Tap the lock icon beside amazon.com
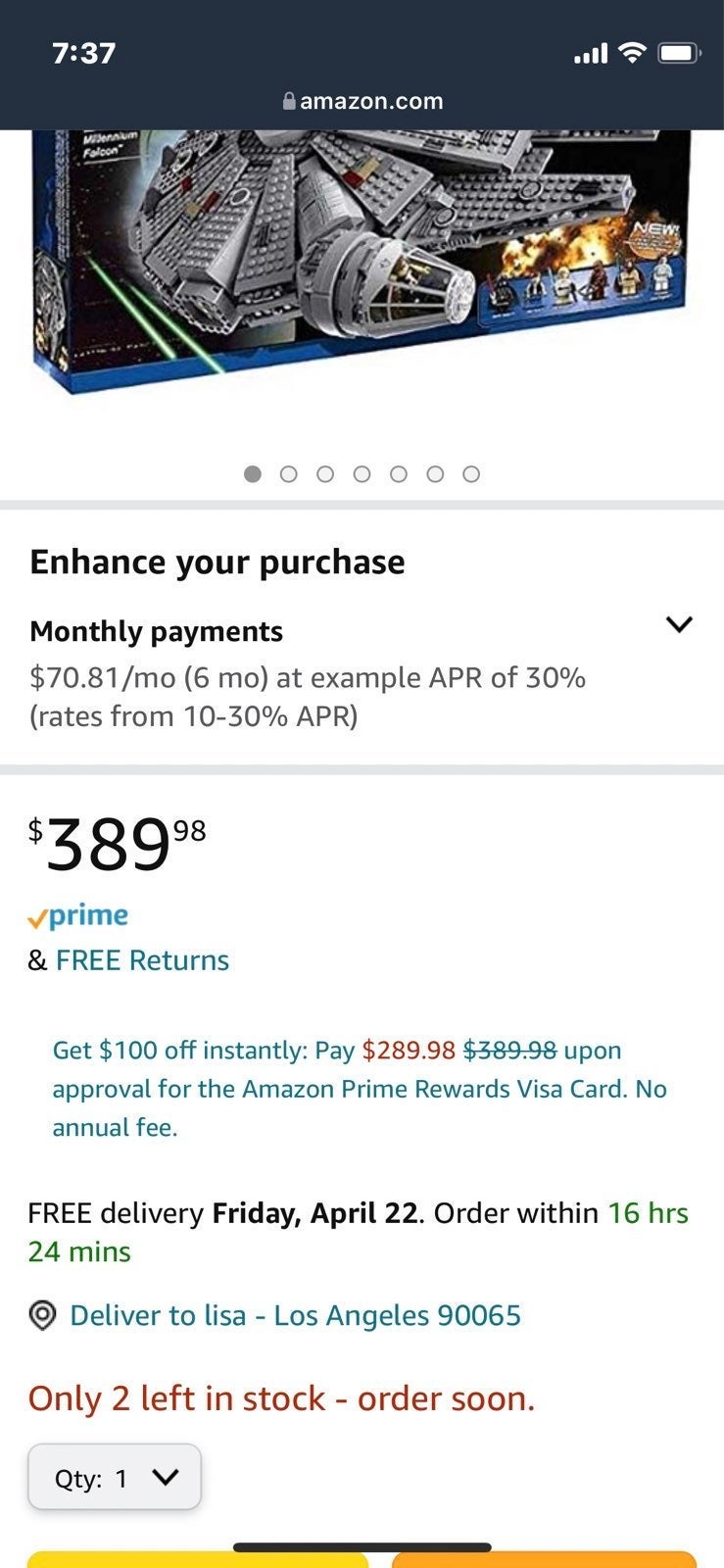Viewport: 724px width, 1568px height. point(289,101)
